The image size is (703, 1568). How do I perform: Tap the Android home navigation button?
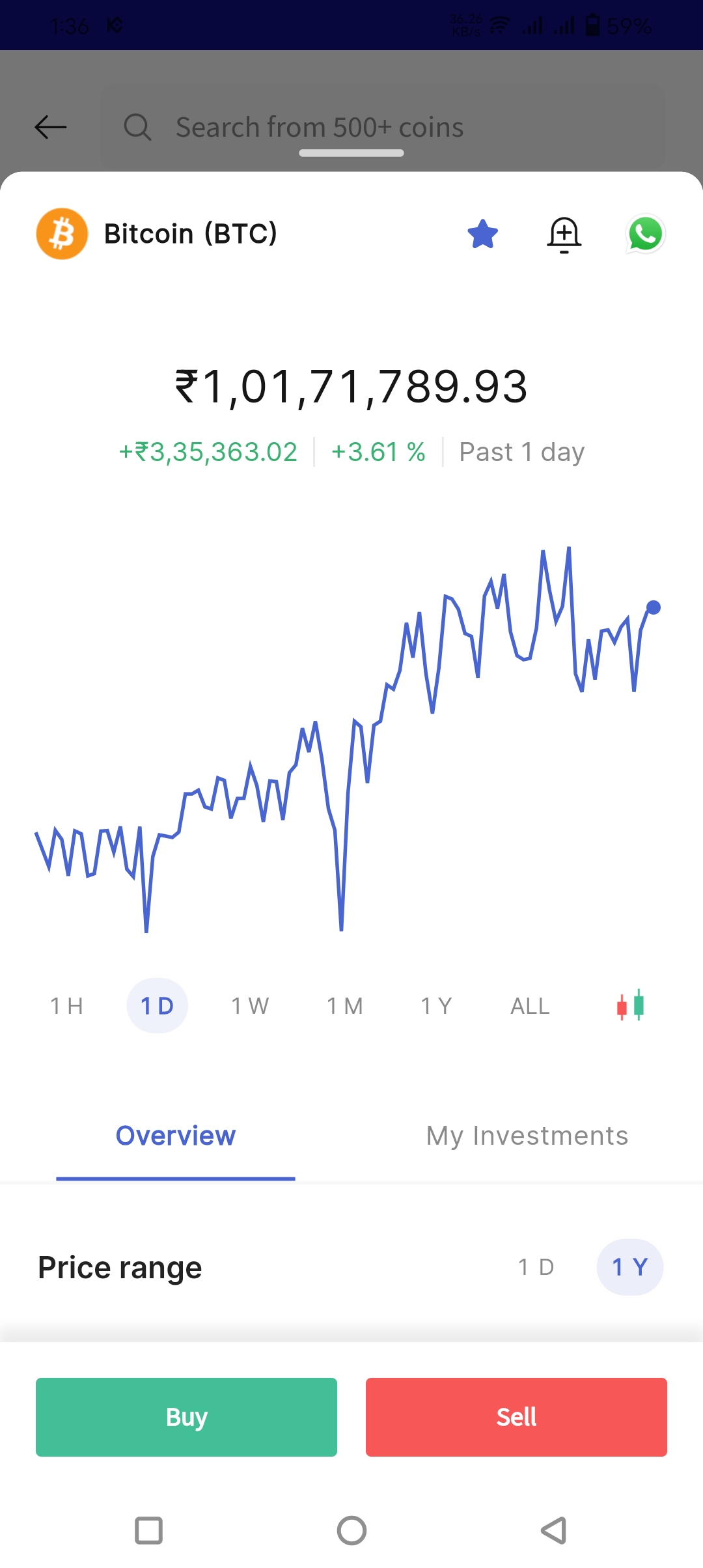tap(351, 1530)
